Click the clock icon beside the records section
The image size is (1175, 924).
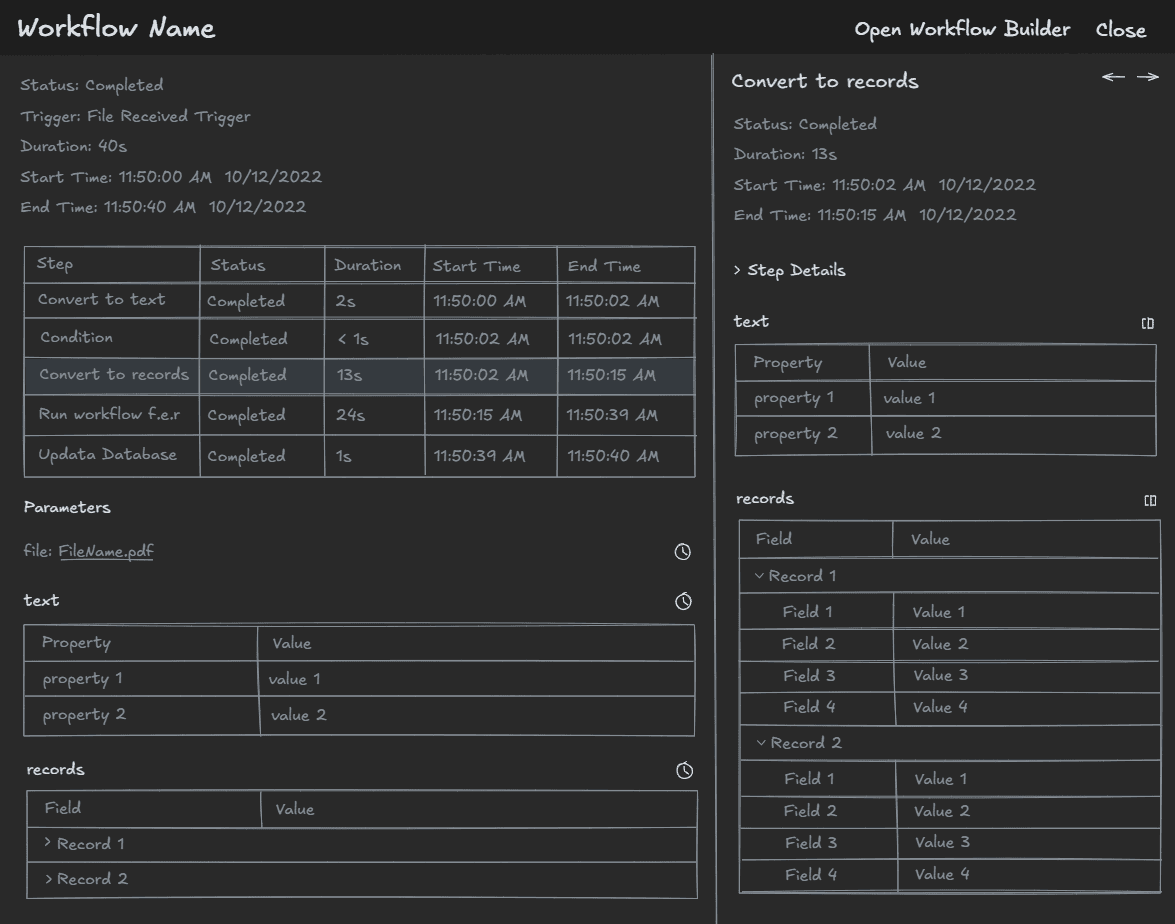[683, 771]
